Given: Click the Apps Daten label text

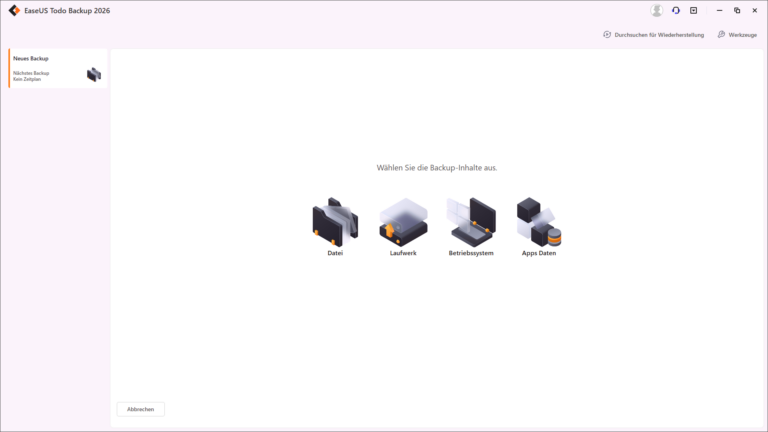Looking at the screenshot, I should pyautogui.click(x=539, y=253).
